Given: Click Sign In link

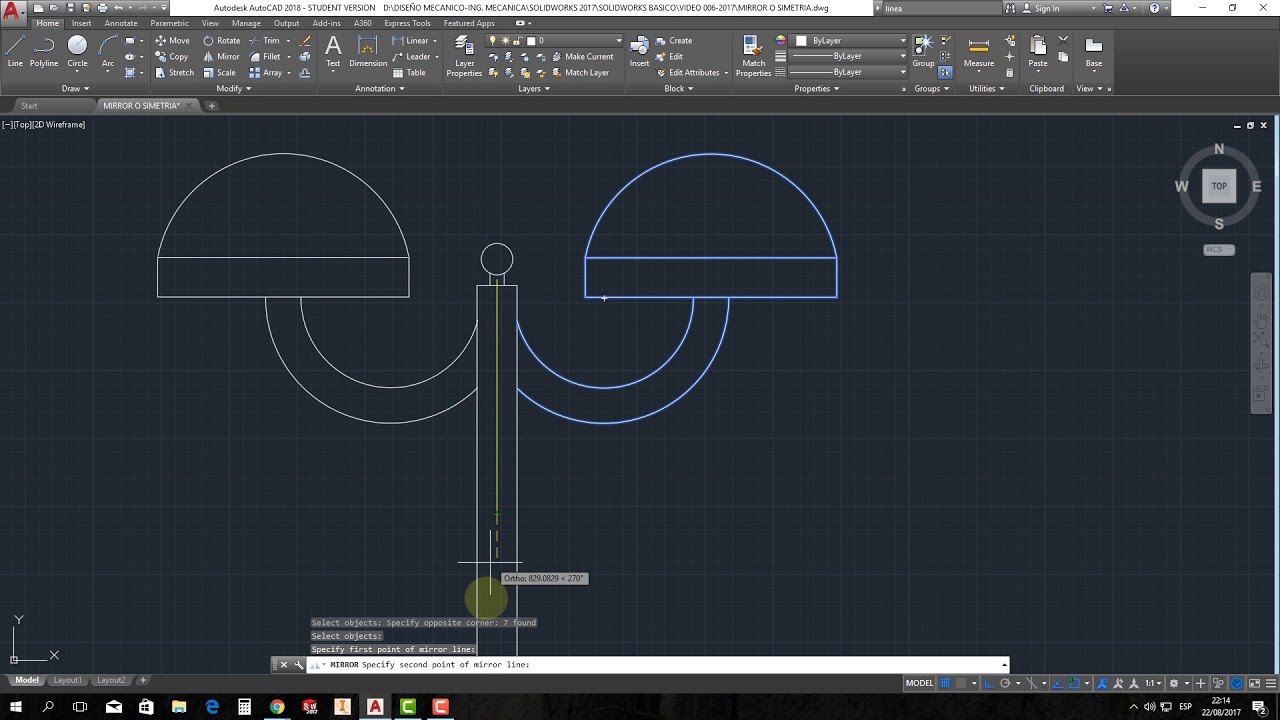Looking at the screenshot, I should pyautogui.click(x=1040, y=8).
